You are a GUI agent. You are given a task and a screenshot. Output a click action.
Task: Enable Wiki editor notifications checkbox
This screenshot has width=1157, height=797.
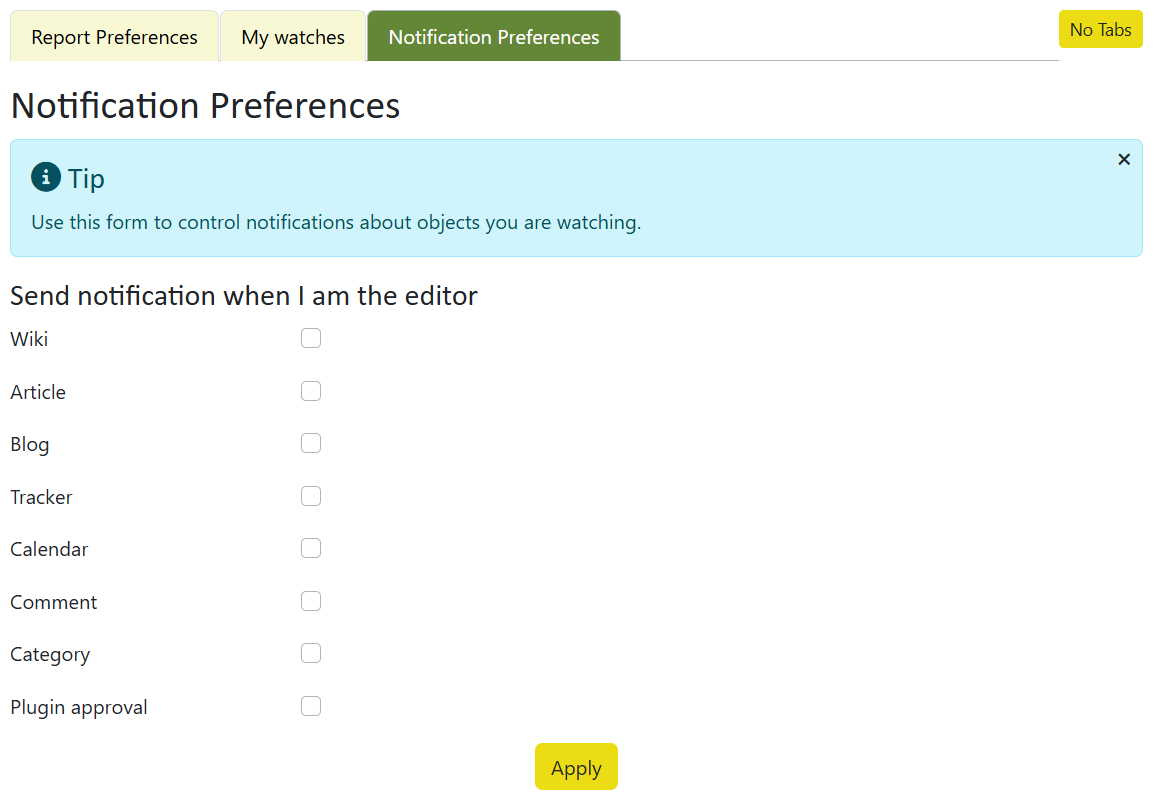[x=311, y=338]
